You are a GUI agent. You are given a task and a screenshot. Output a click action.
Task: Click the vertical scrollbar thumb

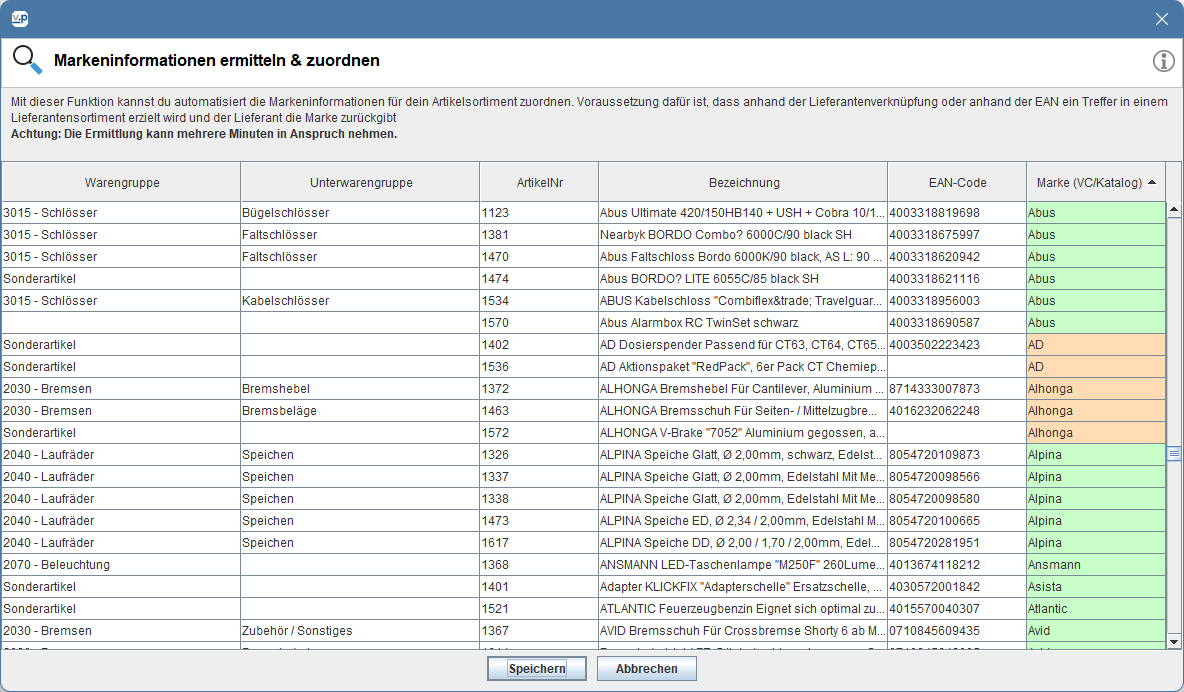coord(1173,453)
